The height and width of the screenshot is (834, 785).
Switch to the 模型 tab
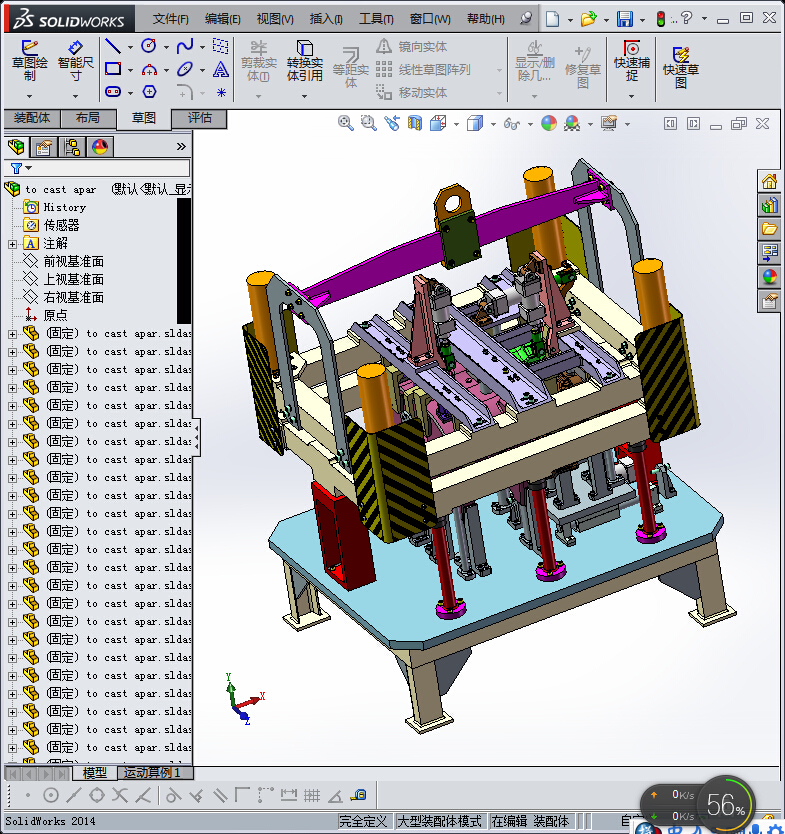pos(94,772)
